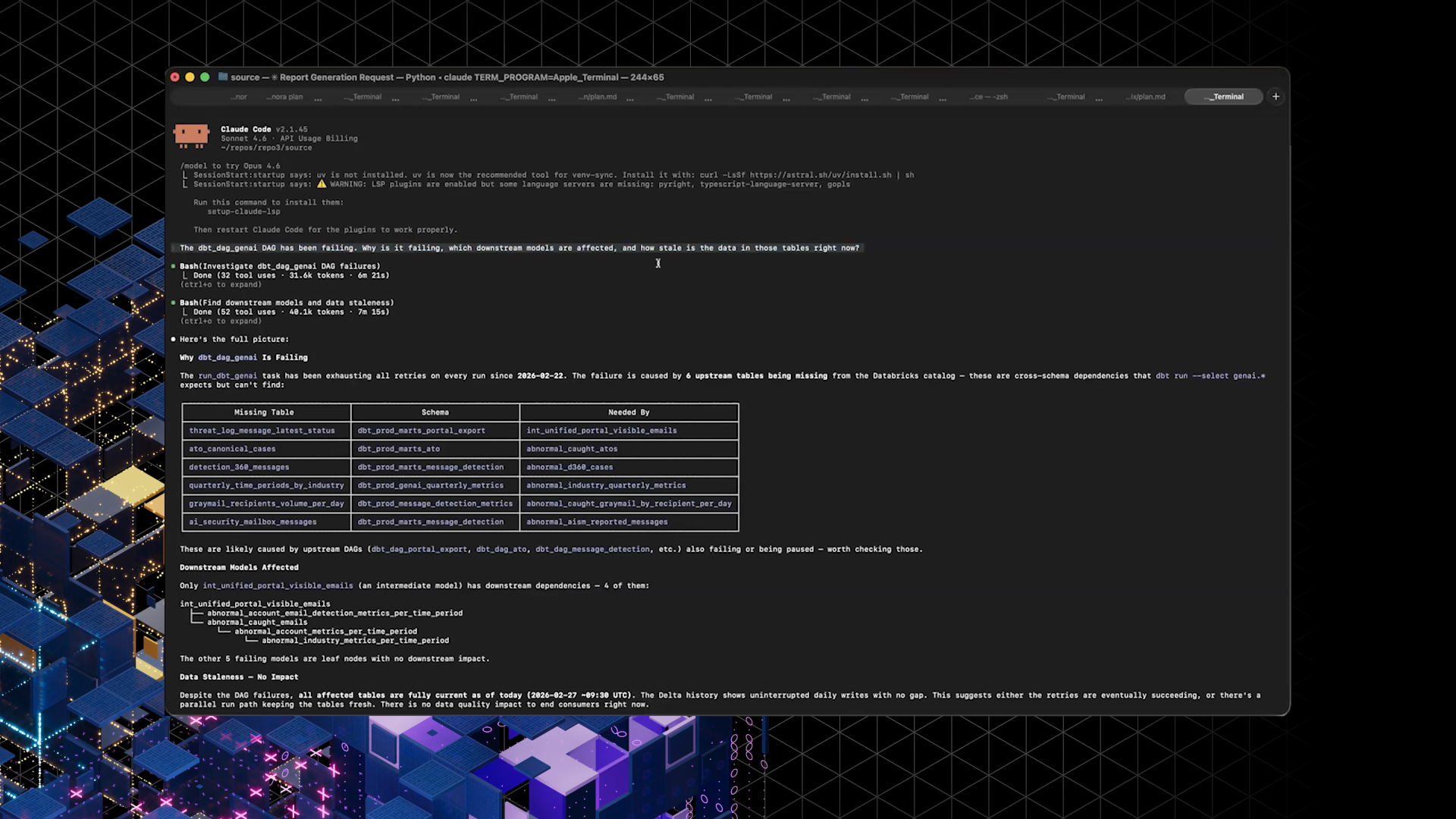Click the white bullet beside Here's the full picture

coord(174,339)
